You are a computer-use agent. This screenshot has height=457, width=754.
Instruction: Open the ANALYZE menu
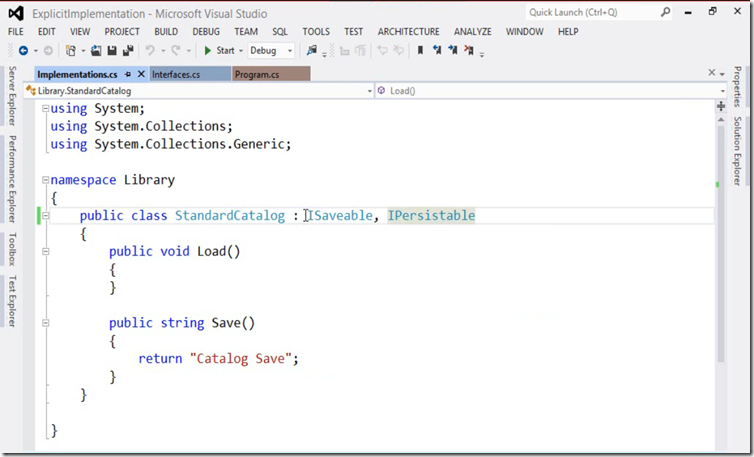coord(473,32)
